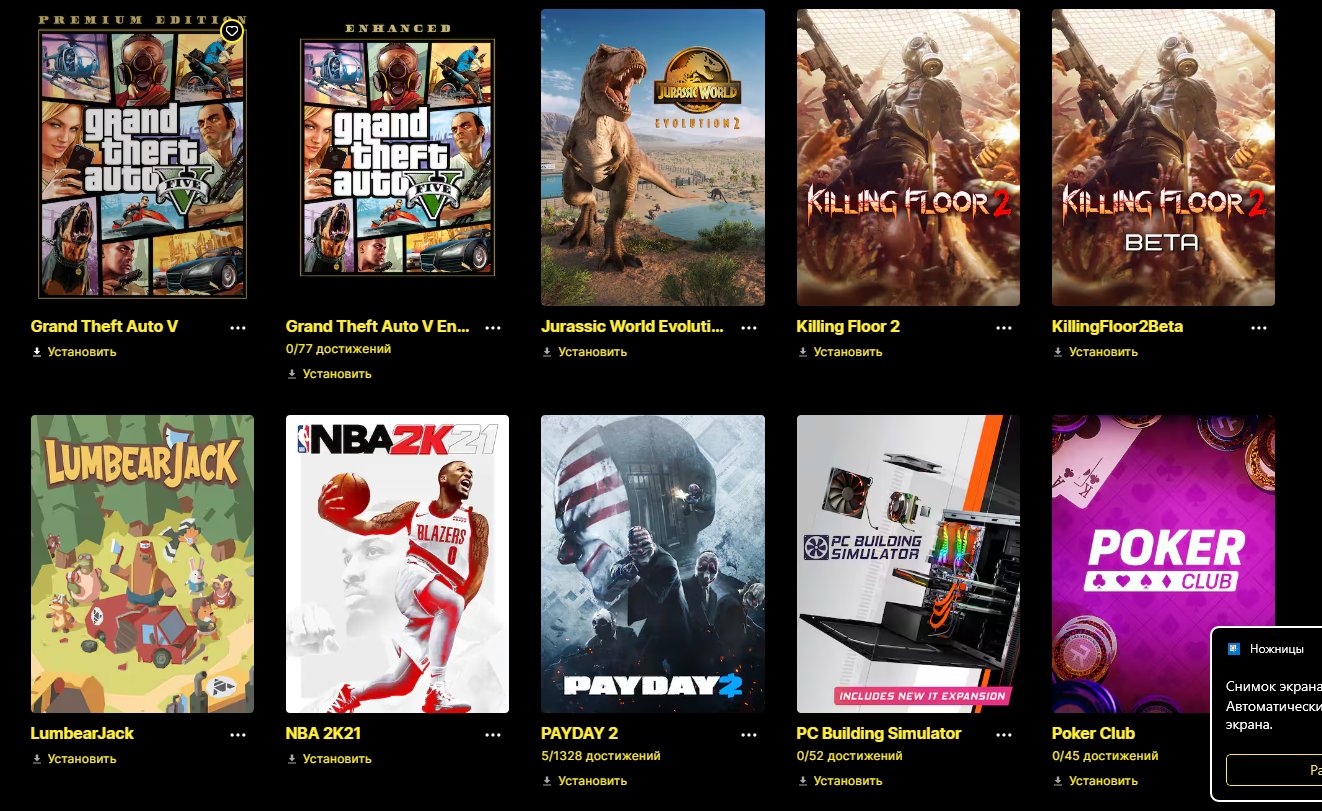Click the install download icon under LumbearJack
Screen dimensions: 1322x811
37,759
